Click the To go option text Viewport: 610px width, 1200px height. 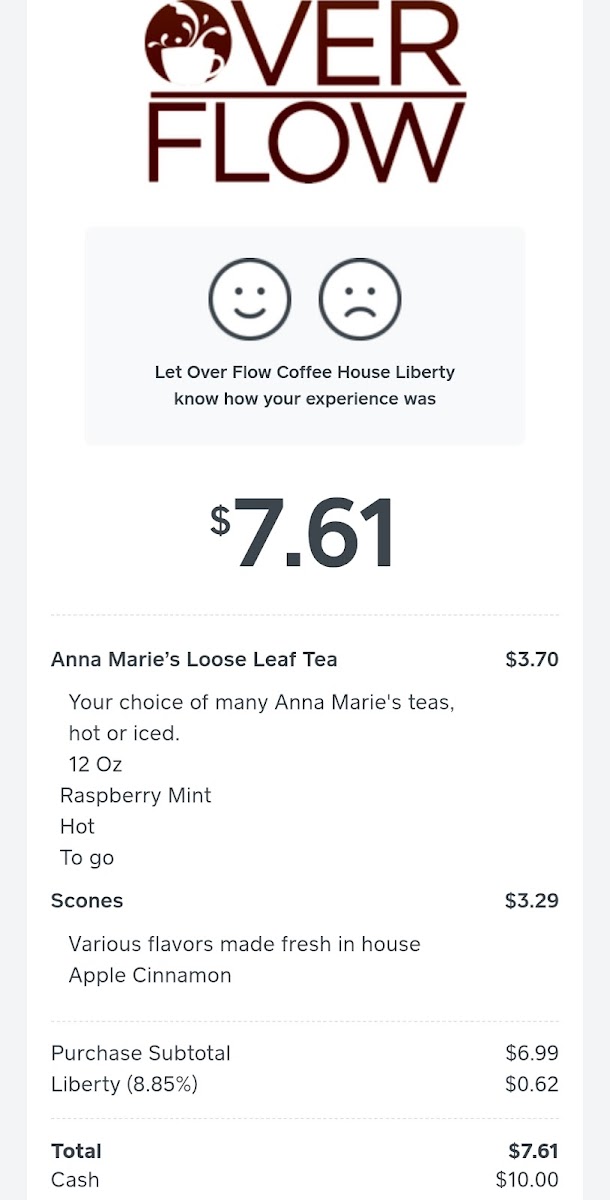tap(87, 857)
